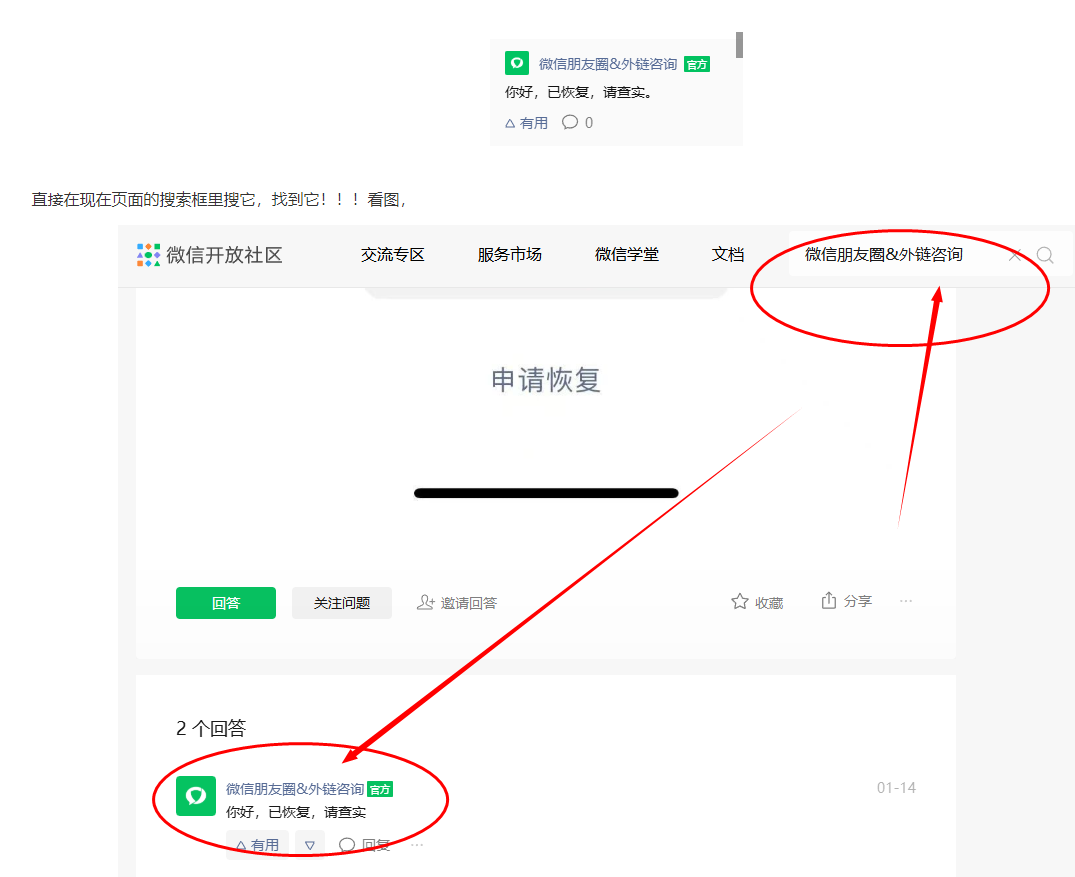The width and height of the screenshot is (1075, 877).
Task: Click the 微信开放社区 title text
Action: coord(224,255)
